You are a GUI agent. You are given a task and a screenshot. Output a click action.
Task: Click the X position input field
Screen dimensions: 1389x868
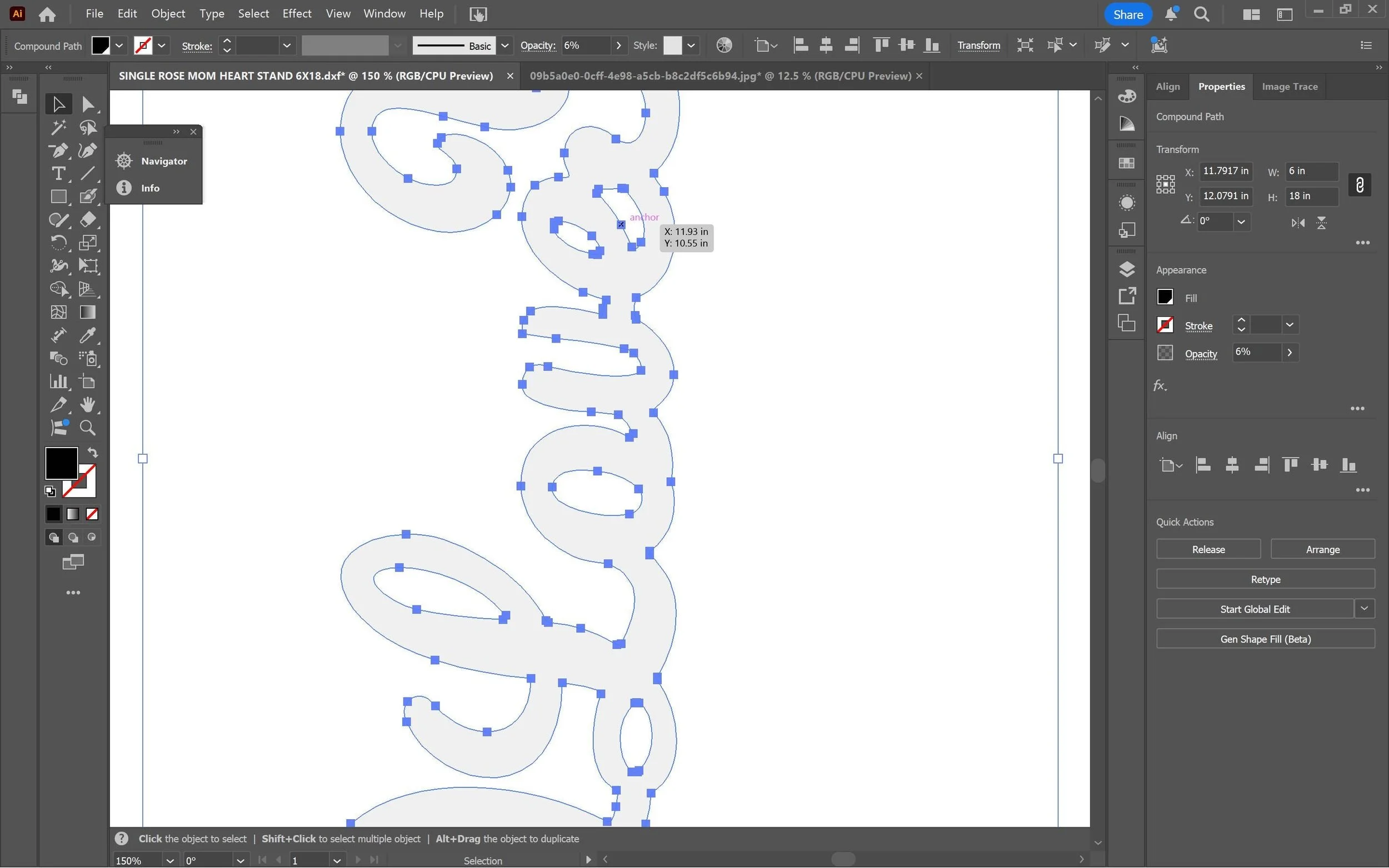click(x=1225, y=171)
